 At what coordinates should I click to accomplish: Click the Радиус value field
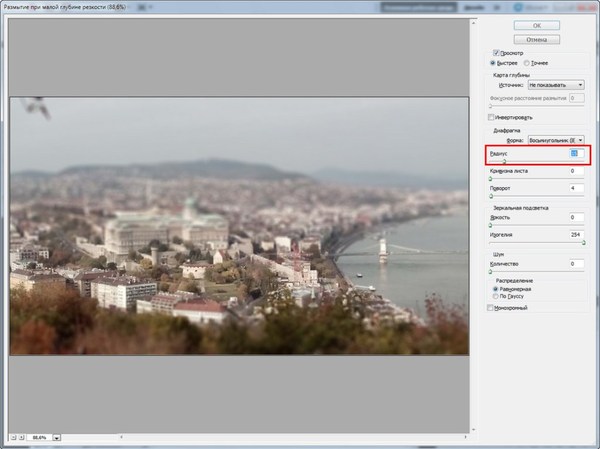572,154
